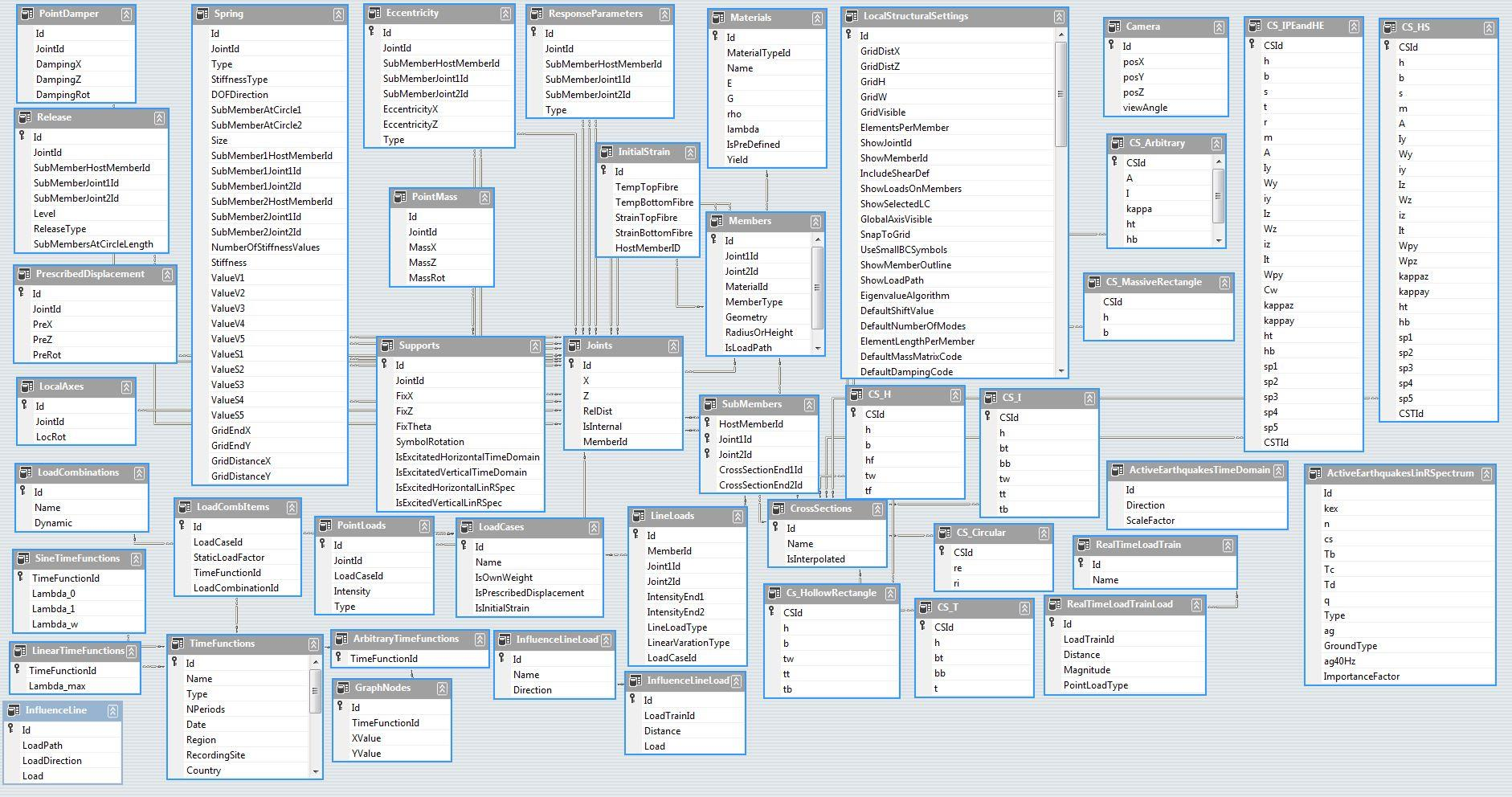The height and width of the screenshot is (797, 1512).
Task: Collapse the ActiveEarthquakesLinRSpectrum table
Action: (x=1486, y=474)
